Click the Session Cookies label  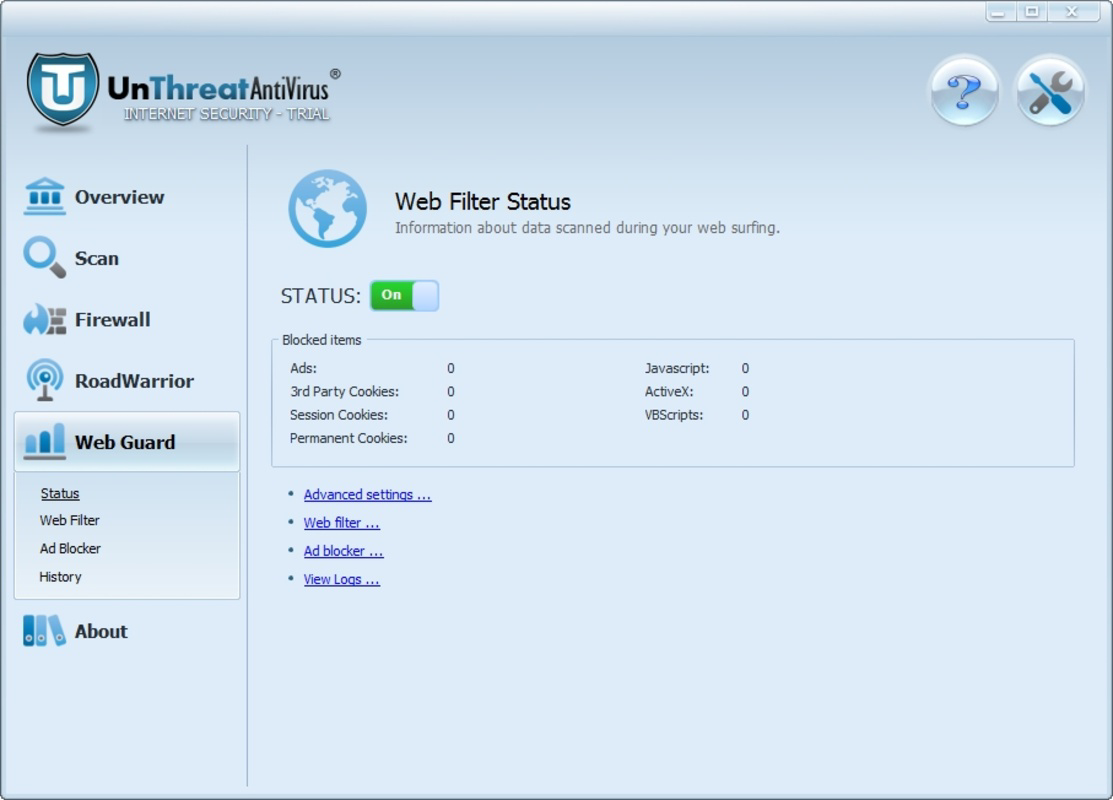click(x=339, y=415)
